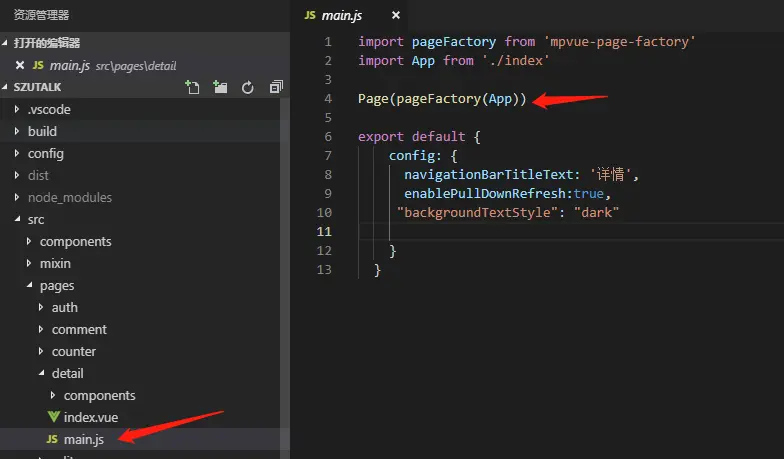The image size is (784, 459).
Task: Click the explorer vertical scrollbar
Action: click(284, 278)
